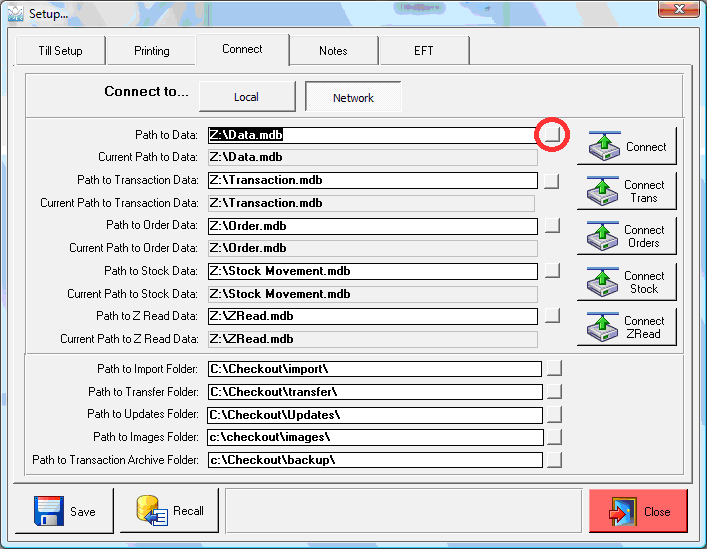Viewport: 707px width, 549px height.
Task: Open the EFT tab
Action: point(424,51)
